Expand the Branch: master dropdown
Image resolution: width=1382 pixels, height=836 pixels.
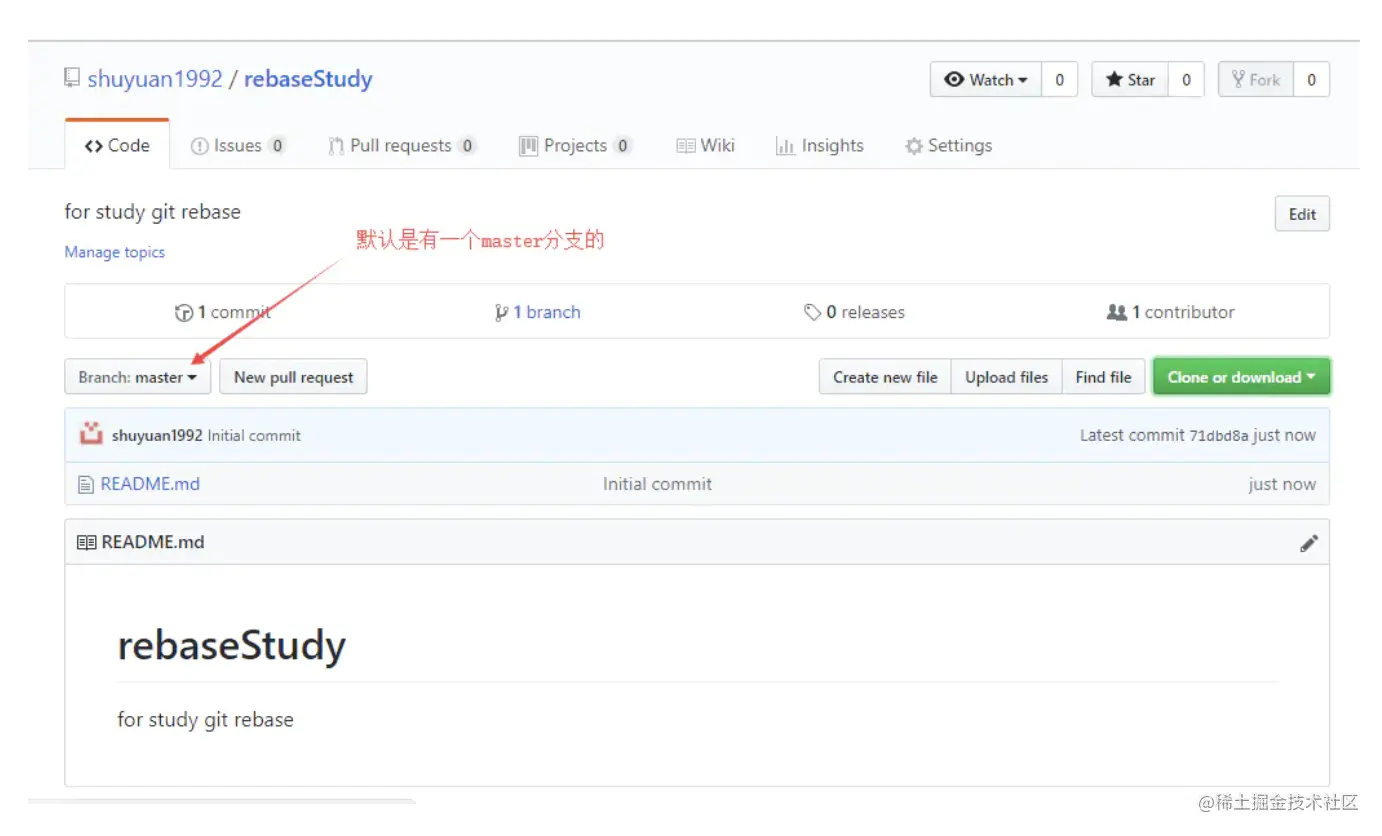[x=138, y=377]
